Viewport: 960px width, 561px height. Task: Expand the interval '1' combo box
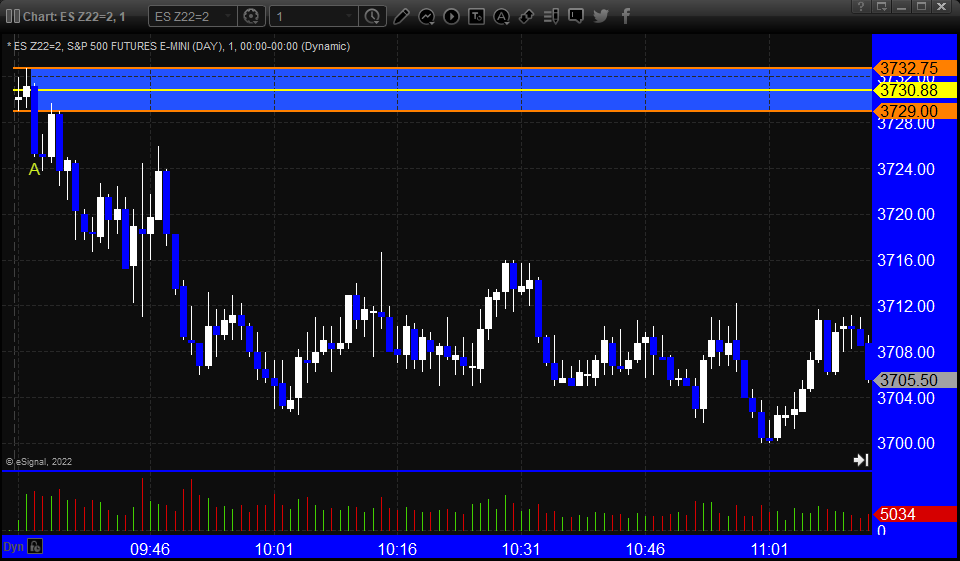(315, 17)
